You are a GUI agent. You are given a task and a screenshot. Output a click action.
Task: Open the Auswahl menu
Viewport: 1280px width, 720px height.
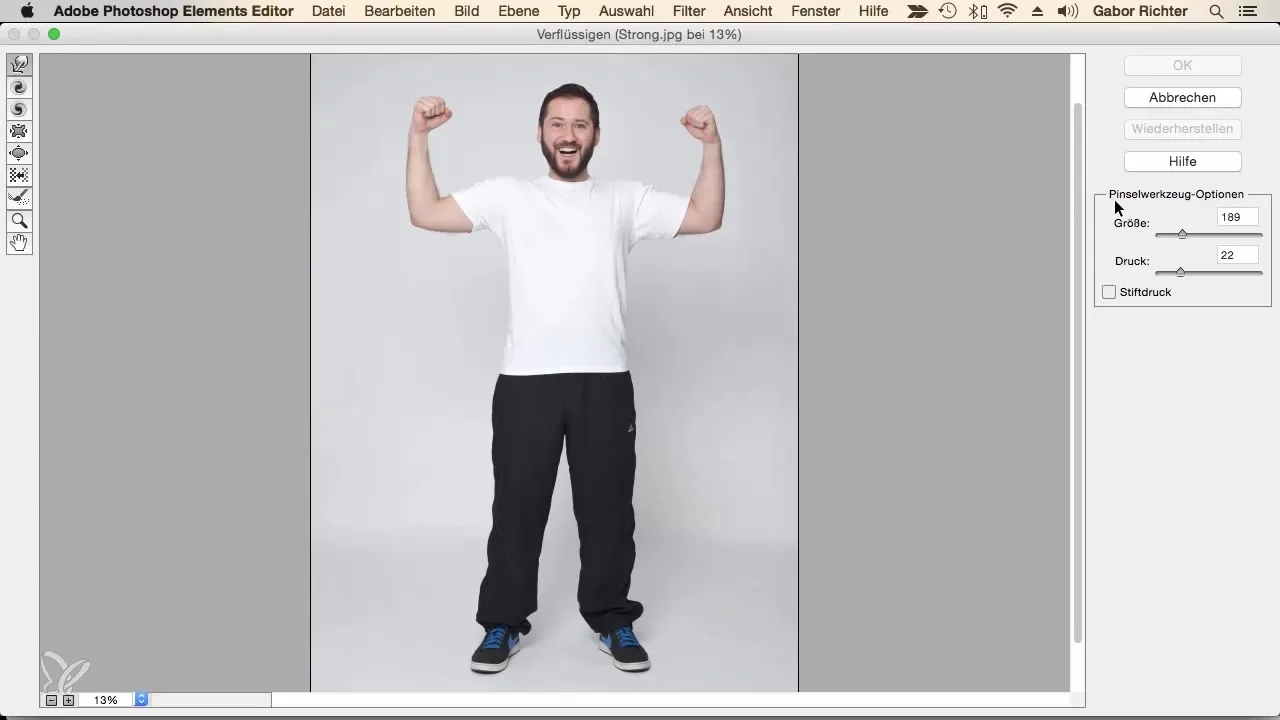[627, 11]
